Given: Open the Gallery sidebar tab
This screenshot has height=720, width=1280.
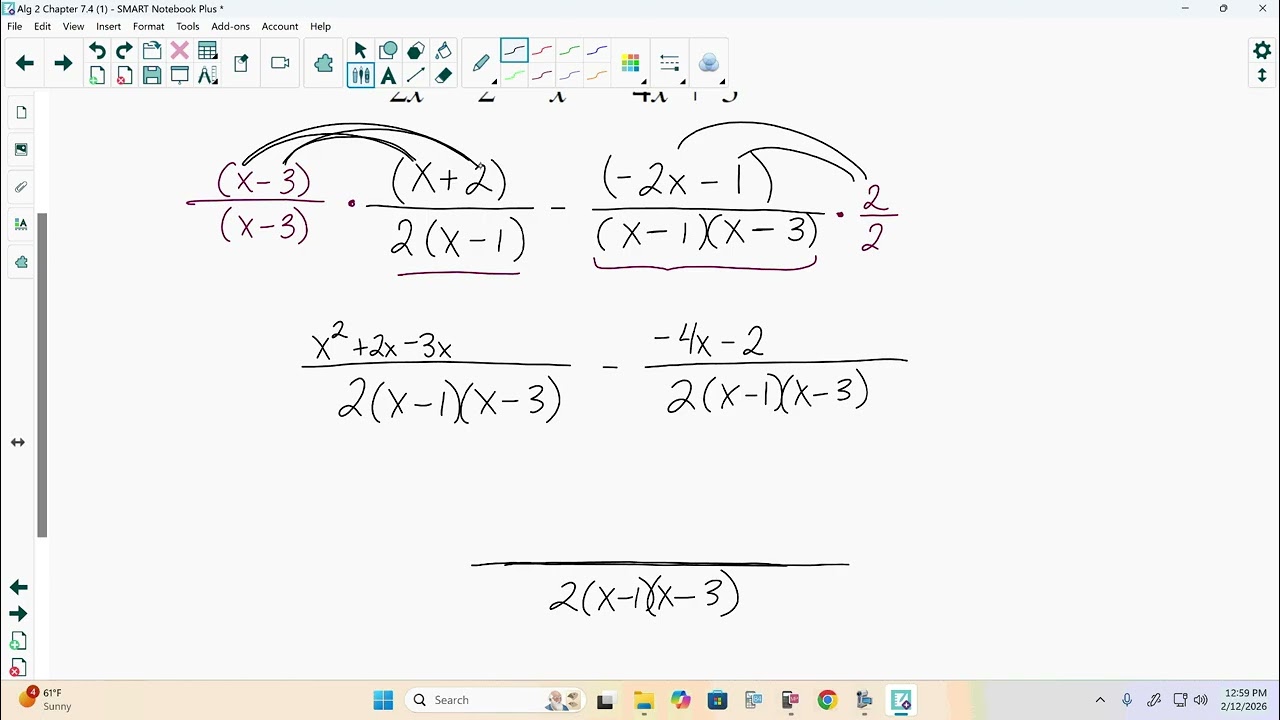Looking at the screenshot, I should tap(21, 150).
